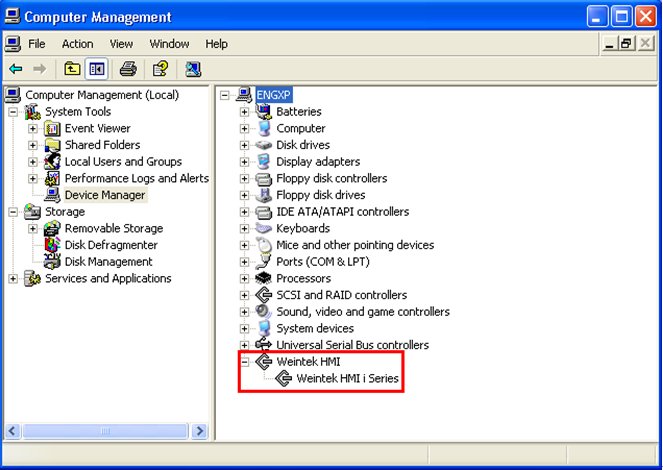Click the IDE ATA/ATAPI controllers icon
This screenshot has width=663, height=470.
point(263,212)
